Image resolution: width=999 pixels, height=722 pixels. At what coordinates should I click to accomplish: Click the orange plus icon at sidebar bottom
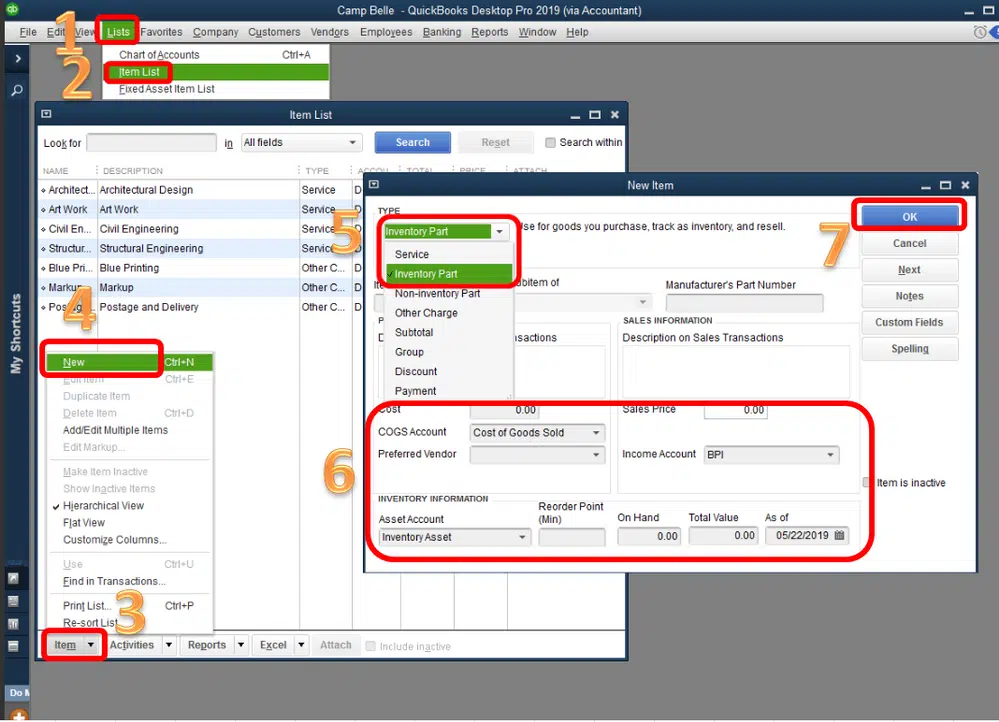18,715
